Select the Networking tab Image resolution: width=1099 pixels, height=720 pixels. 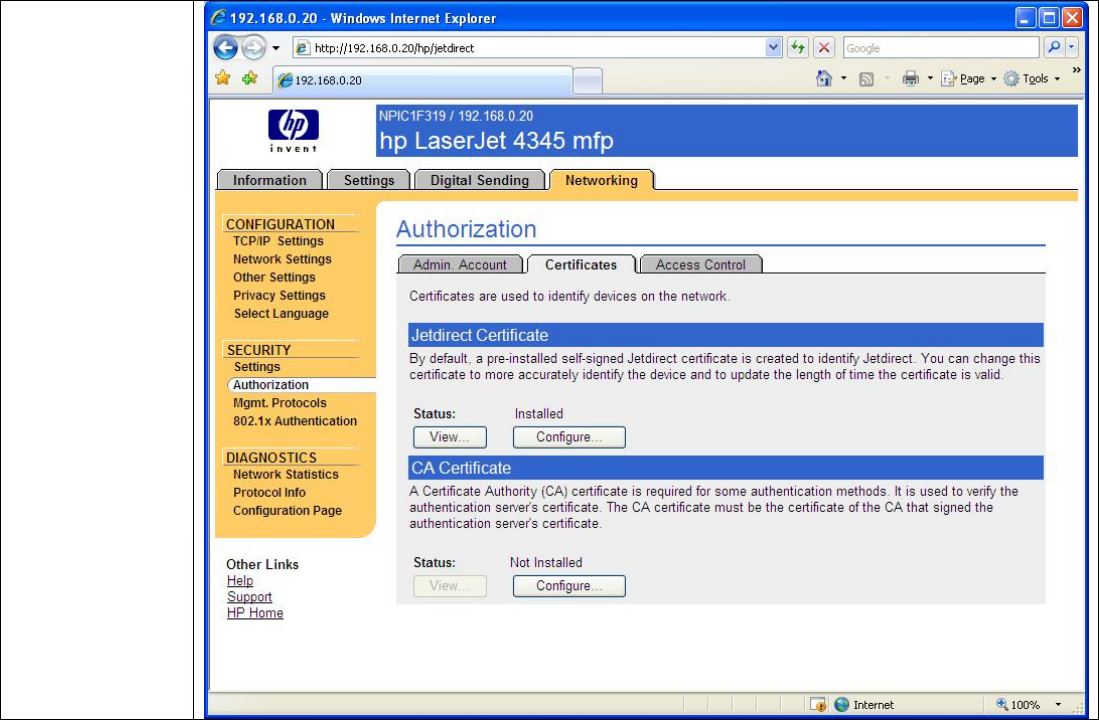[601, 180]
